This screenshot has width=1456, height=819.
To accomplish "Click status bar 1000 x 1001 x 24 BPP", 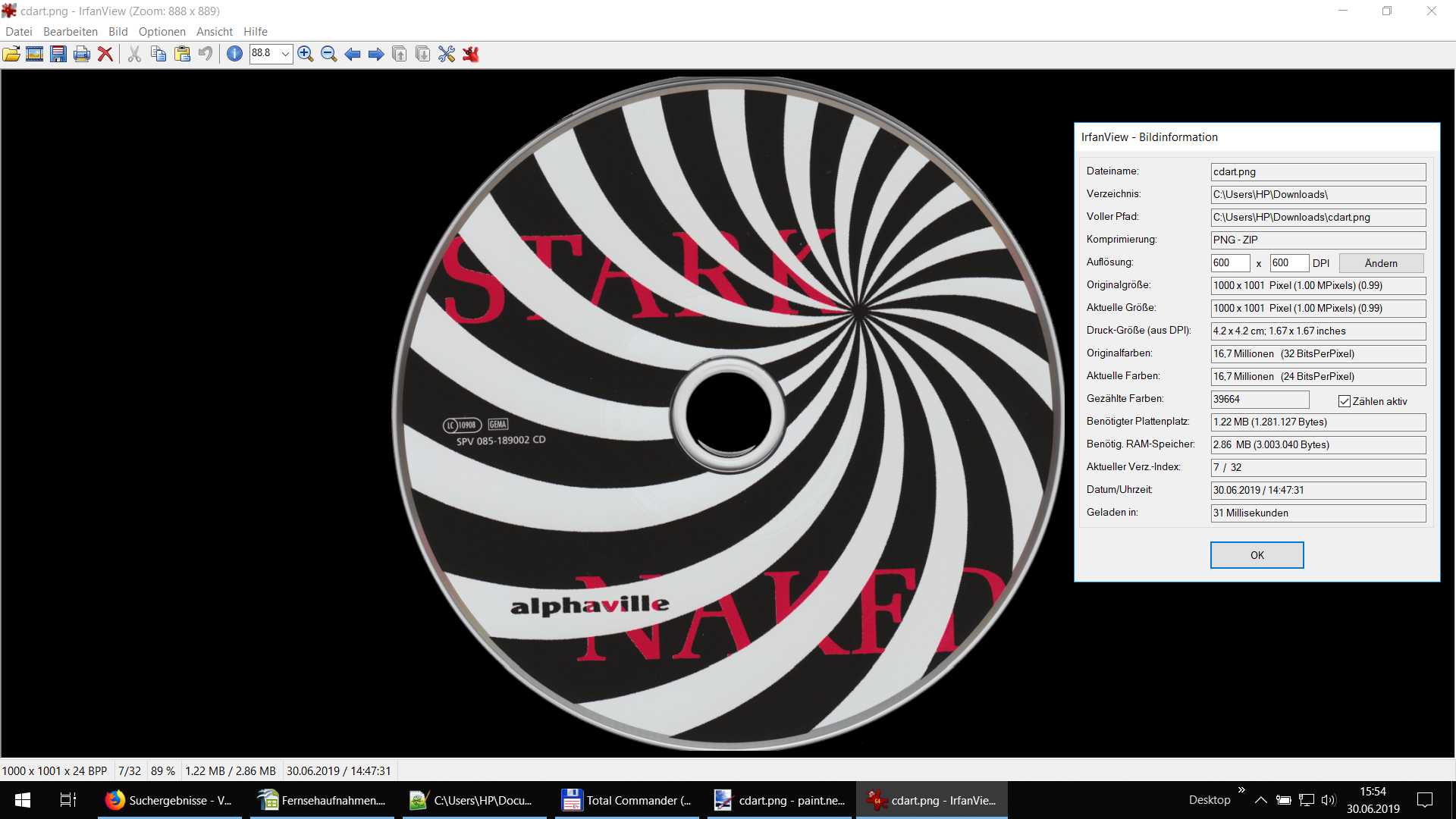I will pyautogui.click(x=55, y=770).
